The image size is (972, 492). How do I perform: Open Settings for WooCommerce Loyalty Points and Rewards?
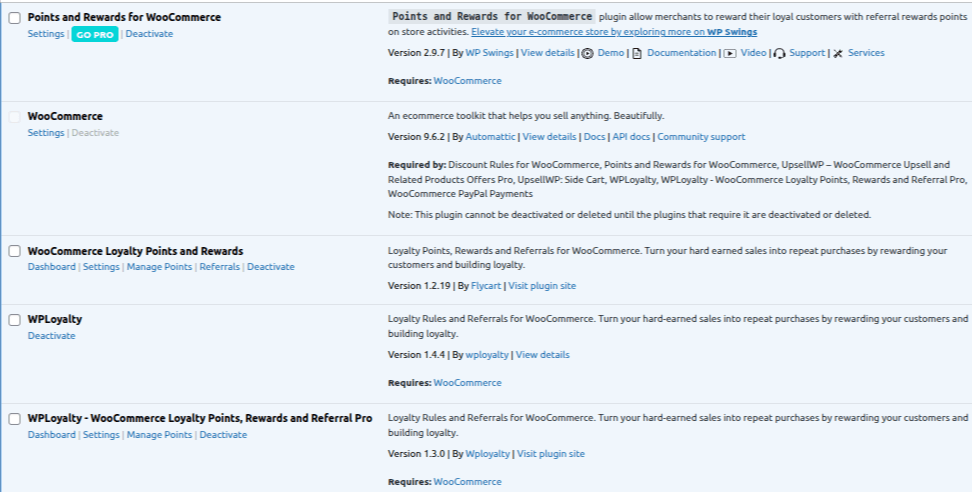(x=101, y=267)
